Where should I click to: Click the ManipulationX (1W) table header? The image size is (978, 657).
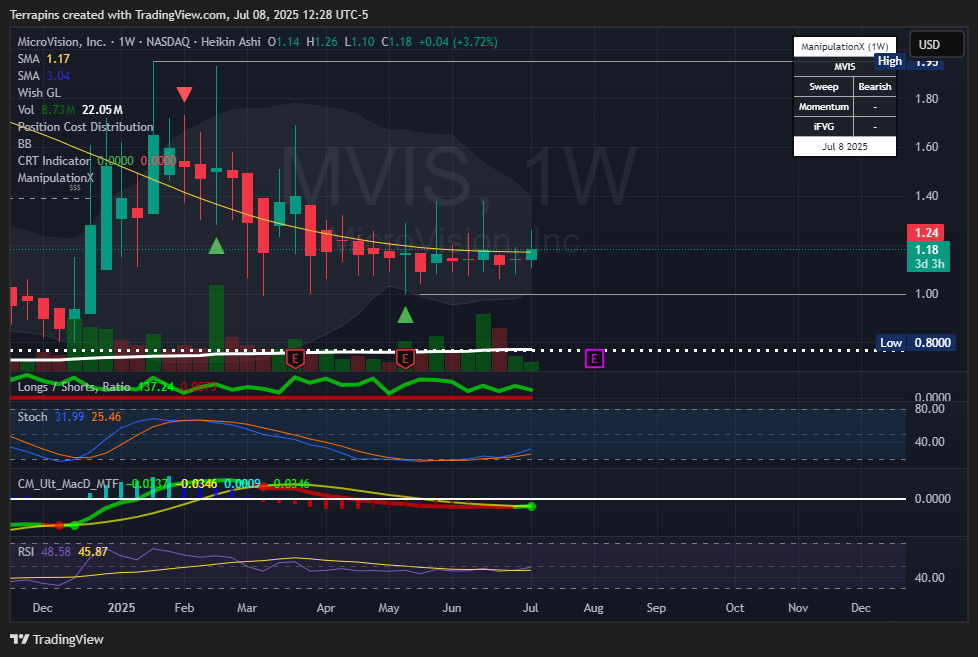pyautogui.click(x=845, y=47)
